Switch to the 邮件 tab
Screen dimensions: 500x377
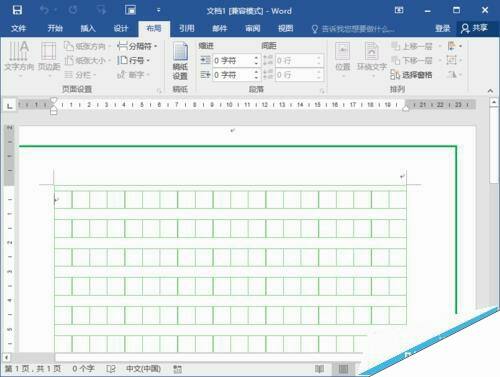click(x=220, y=28)
